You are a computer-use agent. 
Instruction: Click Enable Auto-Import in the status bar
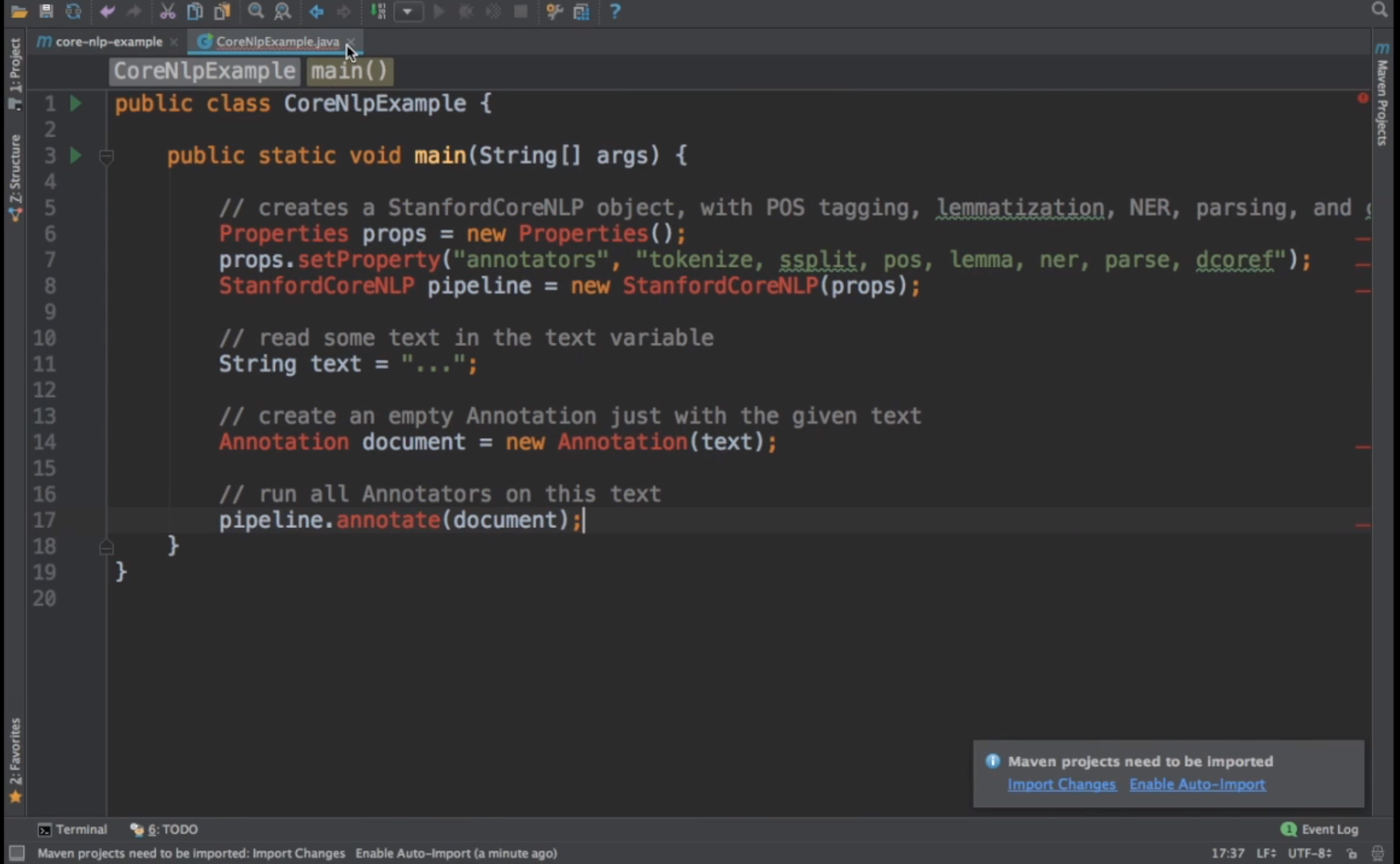click(413, 854)
